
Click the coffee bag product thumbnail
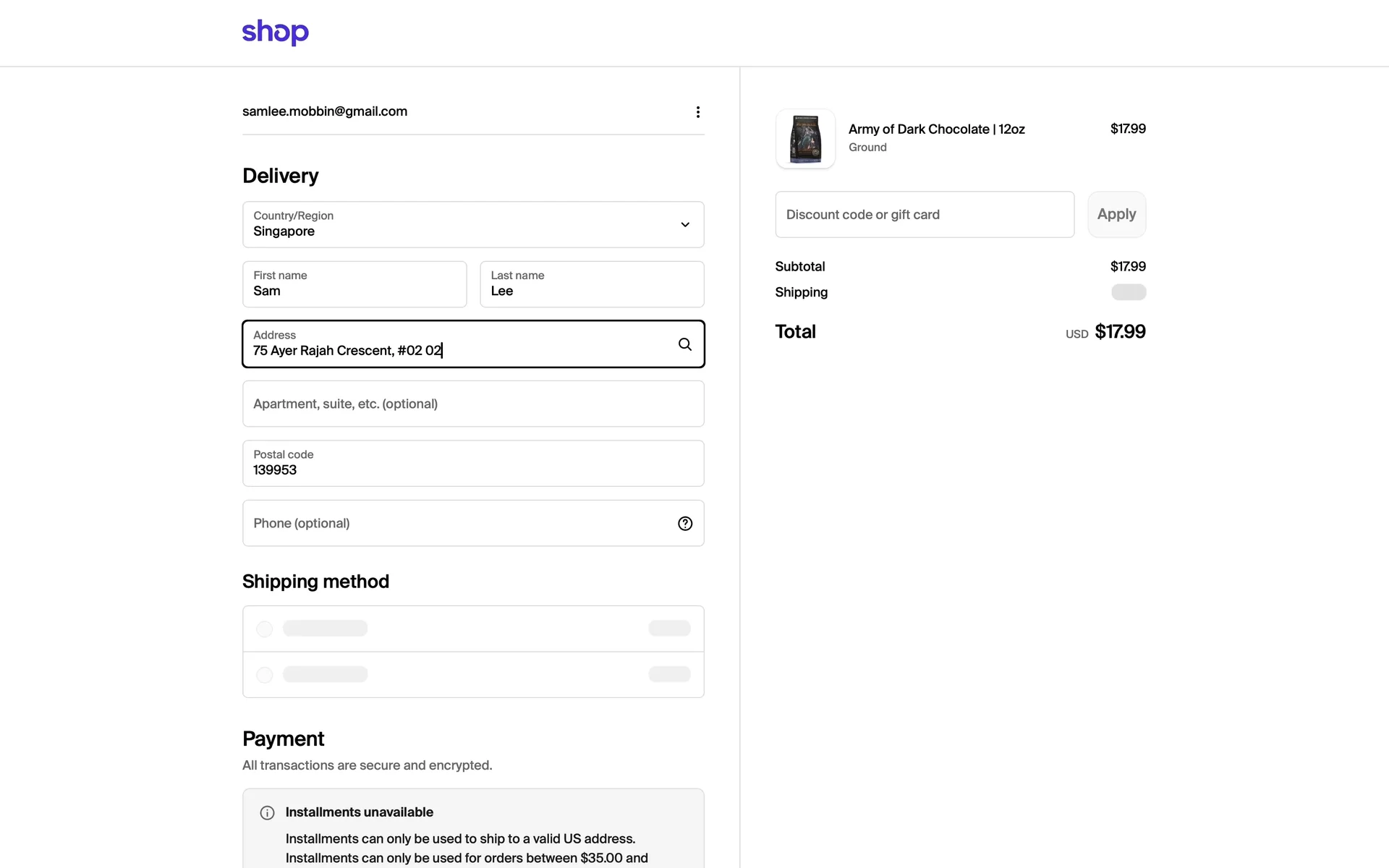(805, 139)
